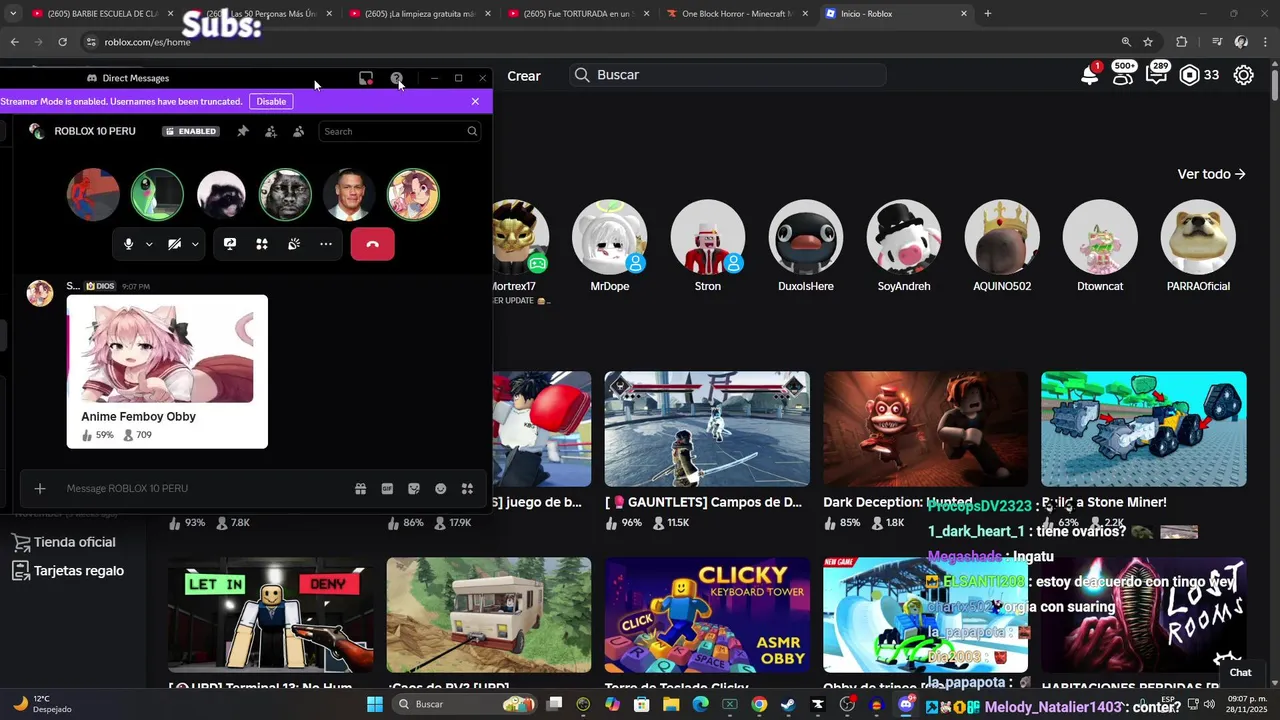Image resolution: width=1280 pixels, height=720 pixels.
Task: Open Discord help icon
Action: point(397,78)
